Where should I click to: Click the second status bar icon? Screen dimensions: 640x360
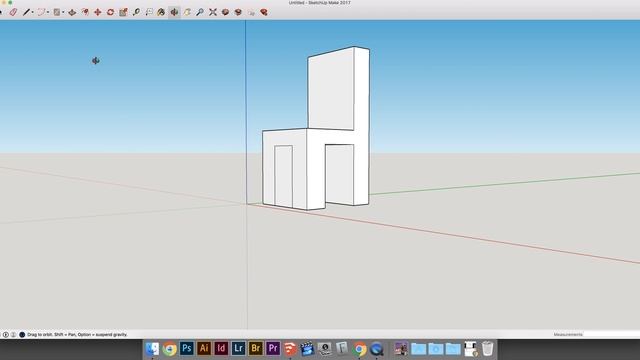pos(13,334)
